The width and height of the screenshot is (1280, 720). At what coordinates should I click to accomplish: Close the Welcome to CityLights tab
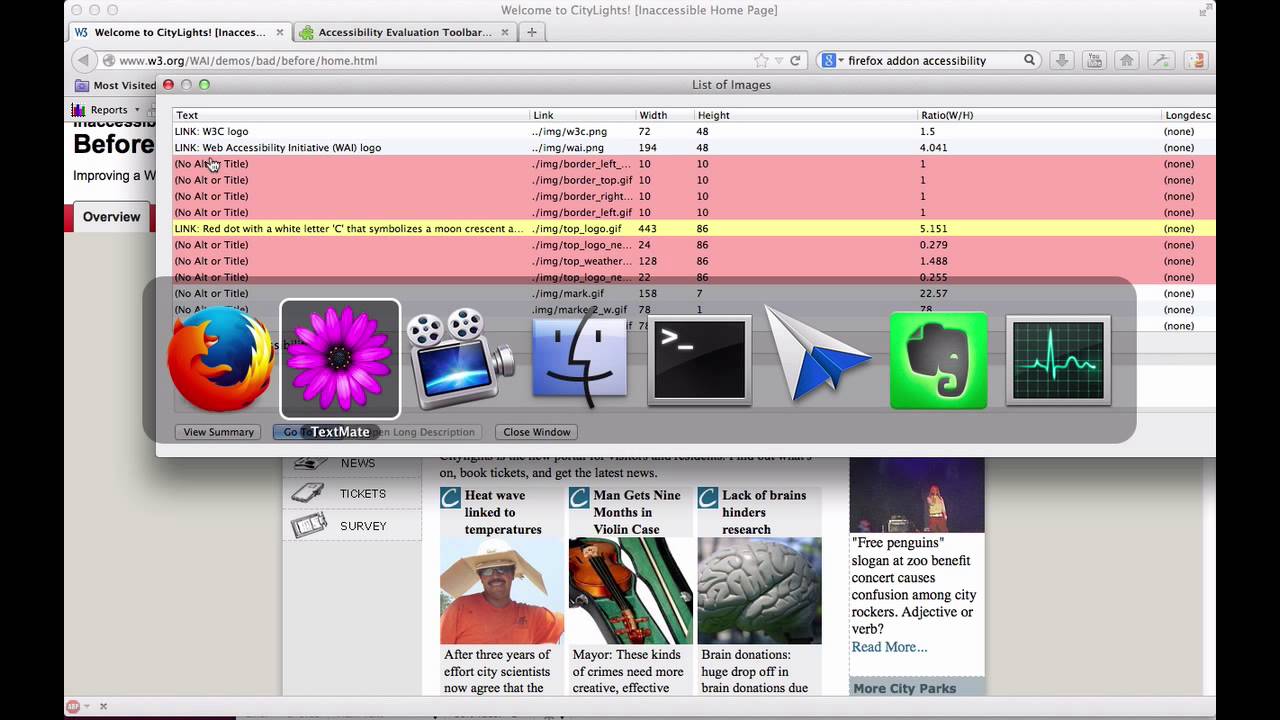[x=280, y=32]
